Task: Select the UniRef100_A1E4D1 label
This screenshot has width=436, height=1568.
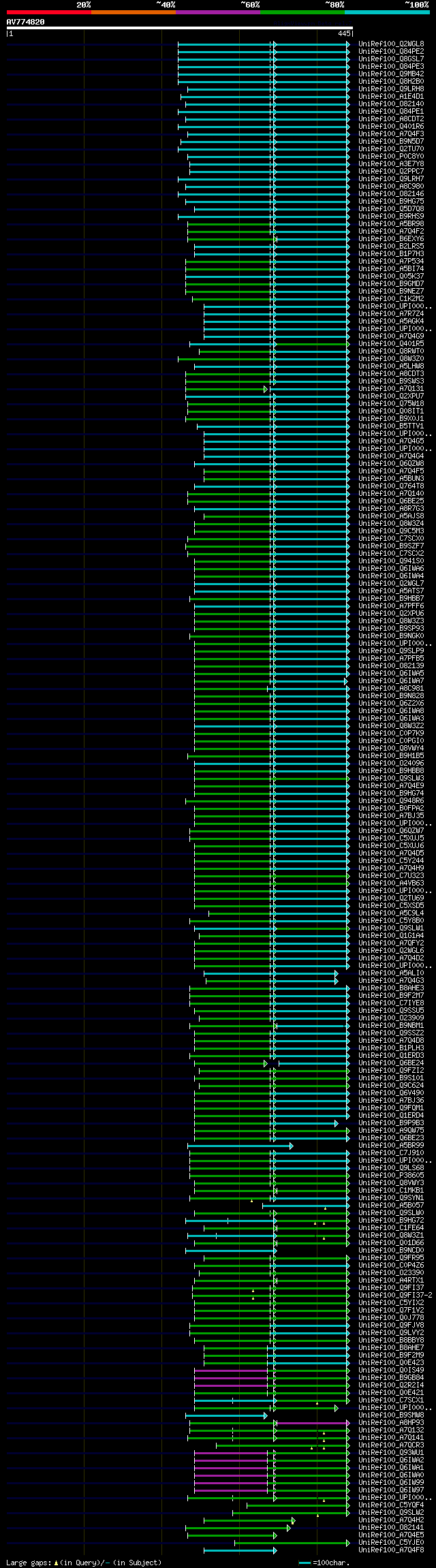Action: (391, 97)
